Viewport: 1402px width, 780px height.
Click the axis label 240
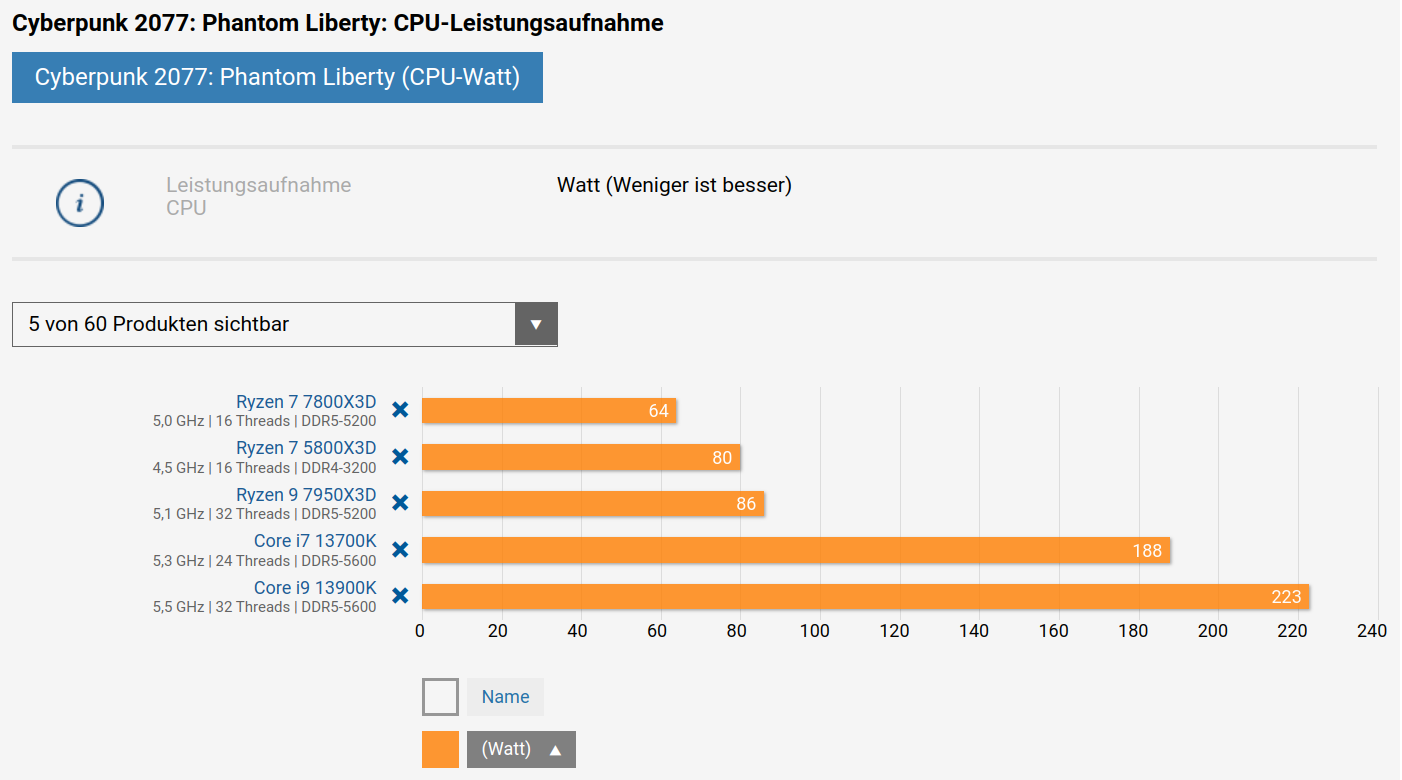tap(1372, 631)
